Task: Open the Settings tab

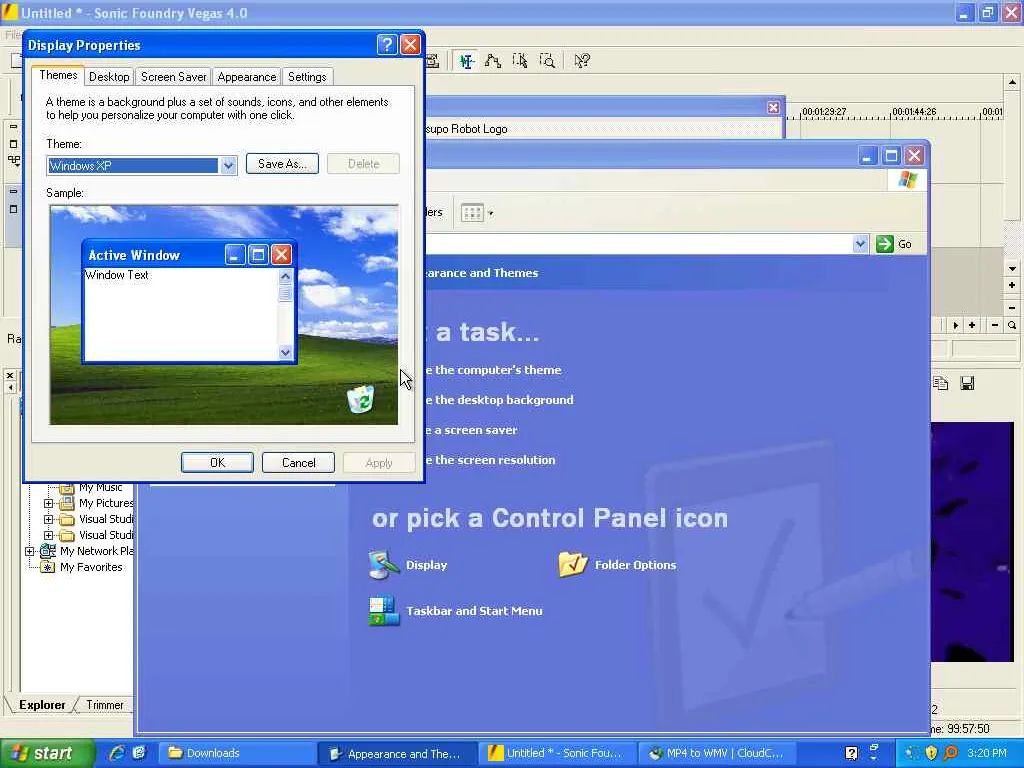Action: coord(307,77)
